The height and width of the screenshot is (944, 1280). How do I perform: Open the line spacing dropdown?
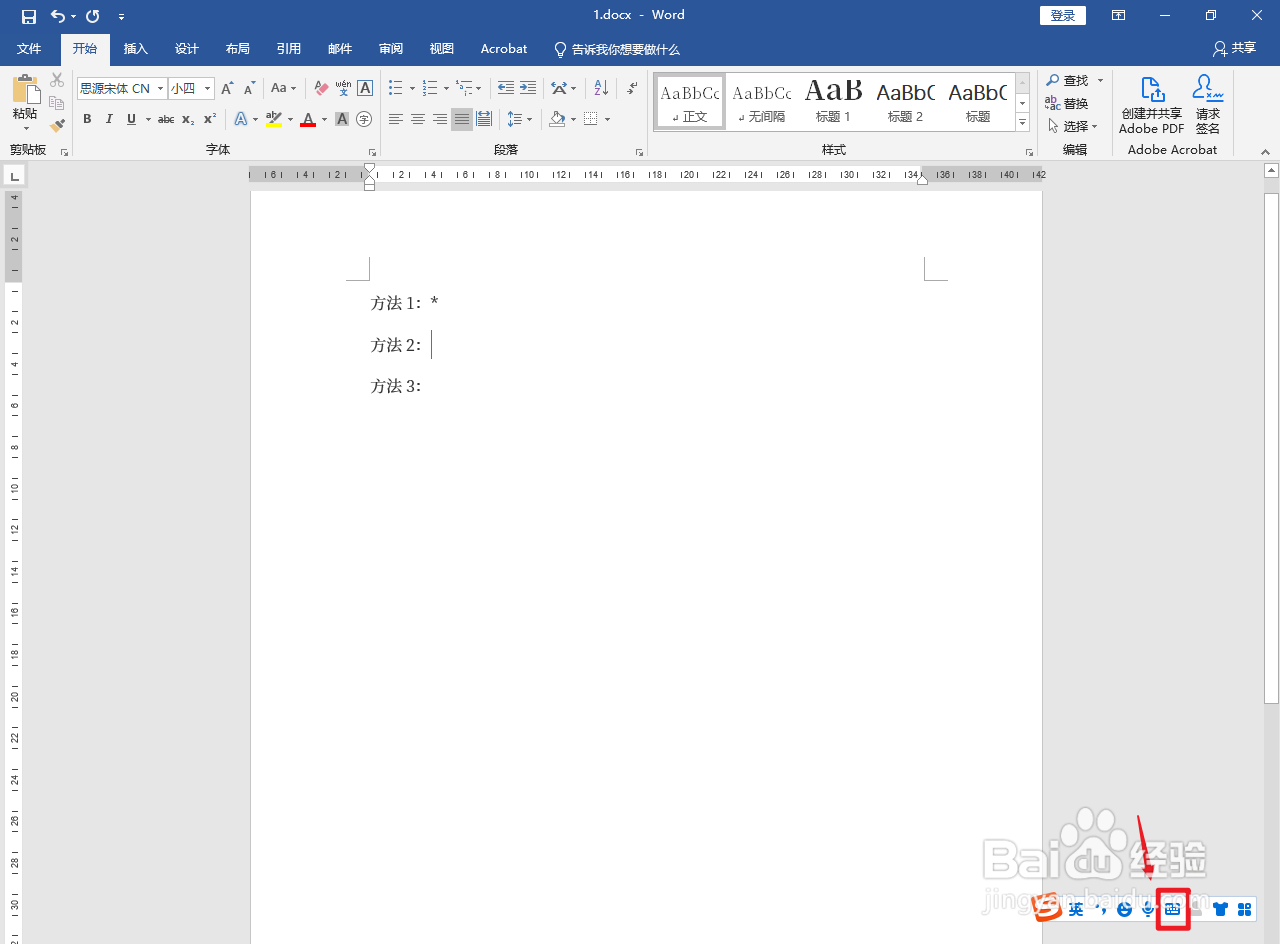tap(520, 119)
